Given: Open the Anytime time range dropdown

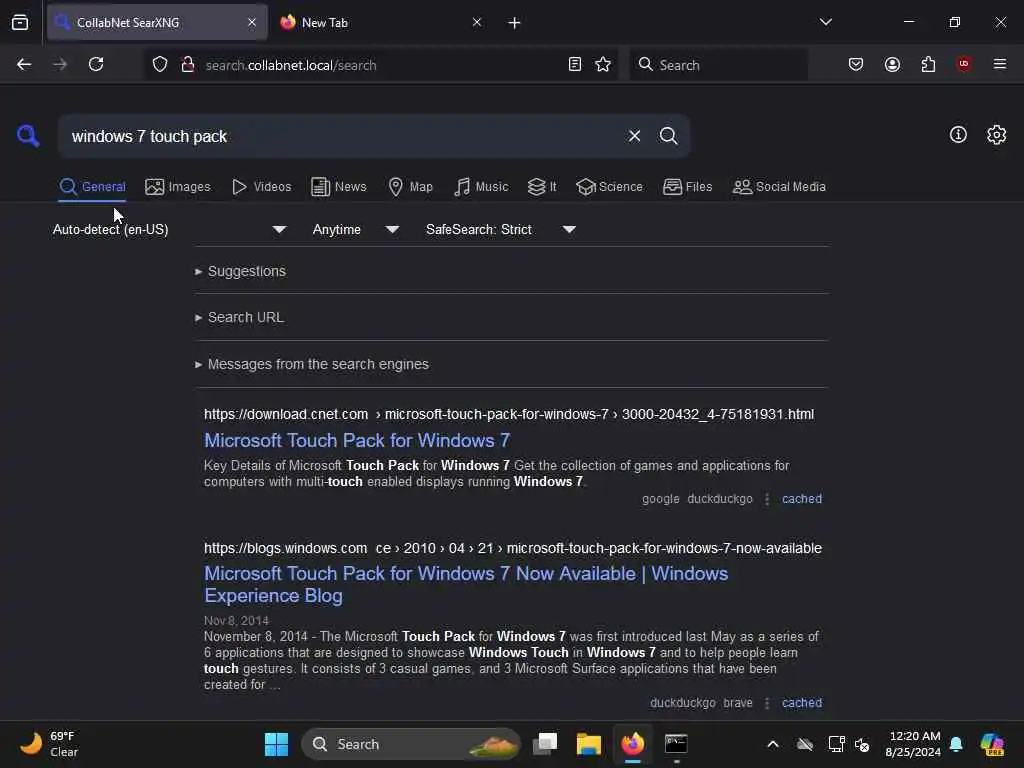Looking at the screenshot, I should point(356,229).
